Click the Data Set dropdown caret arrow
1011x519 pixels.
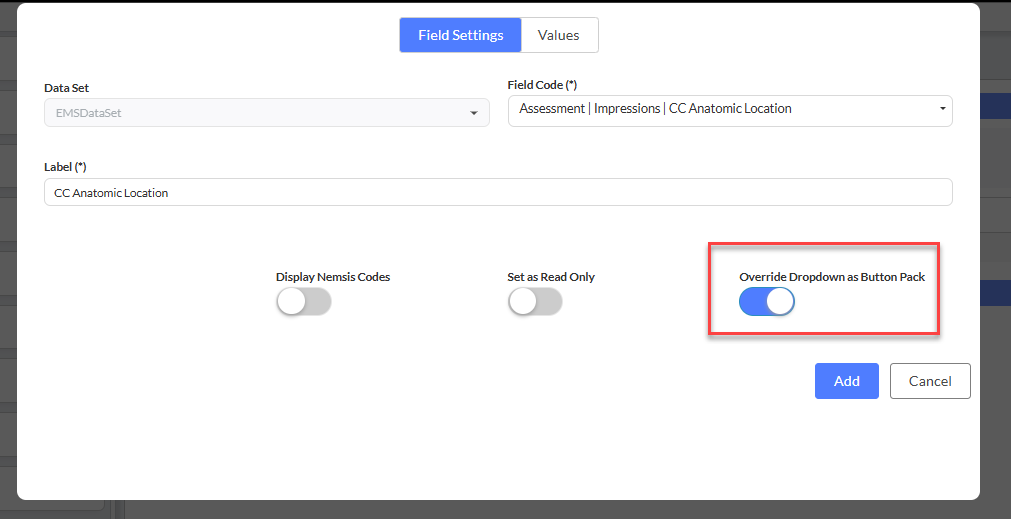pyautogui.click(x=474, y=113)
